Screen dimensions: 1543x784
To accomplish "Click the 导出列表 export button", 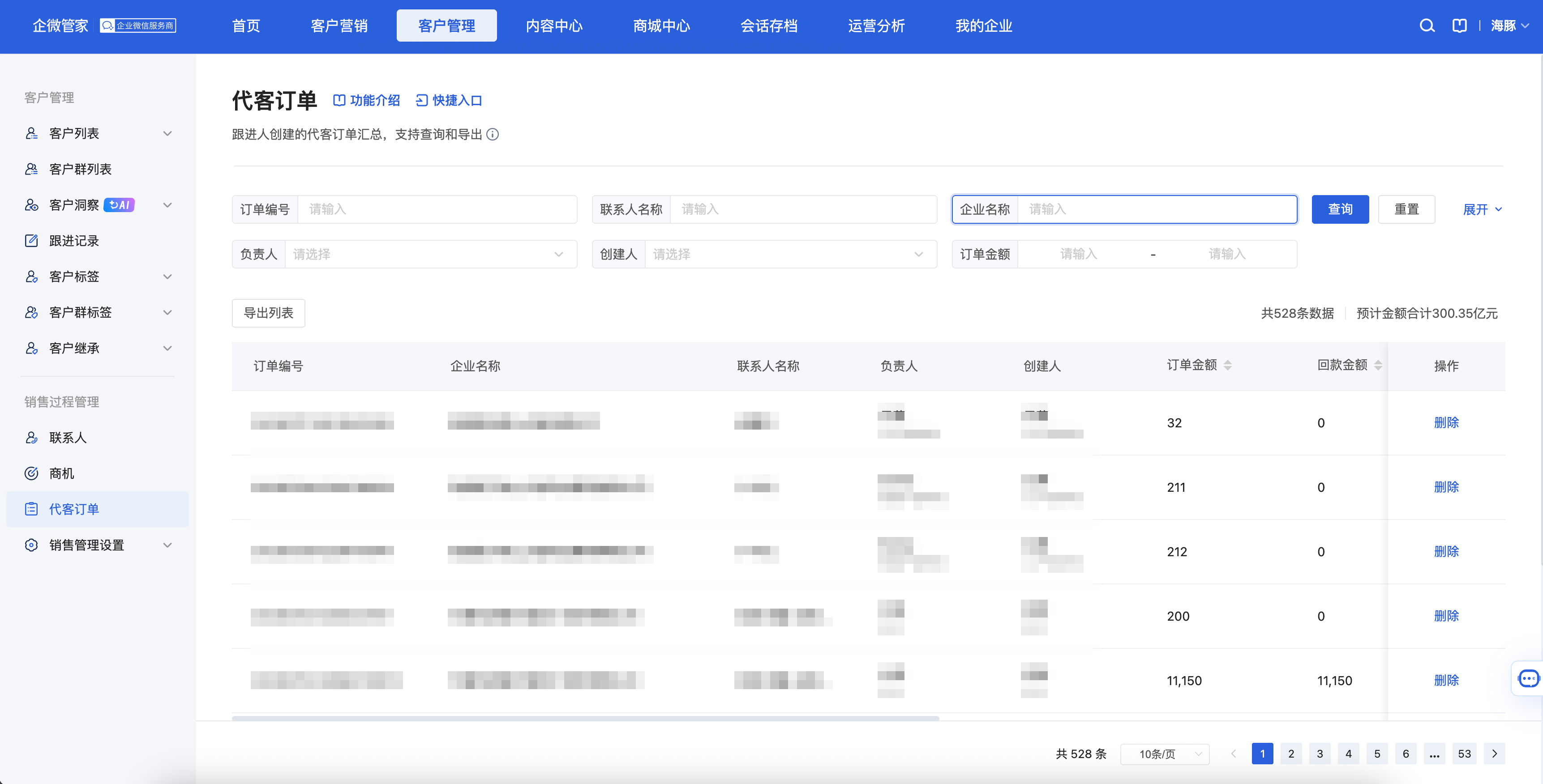I will [x=268, y=313].
